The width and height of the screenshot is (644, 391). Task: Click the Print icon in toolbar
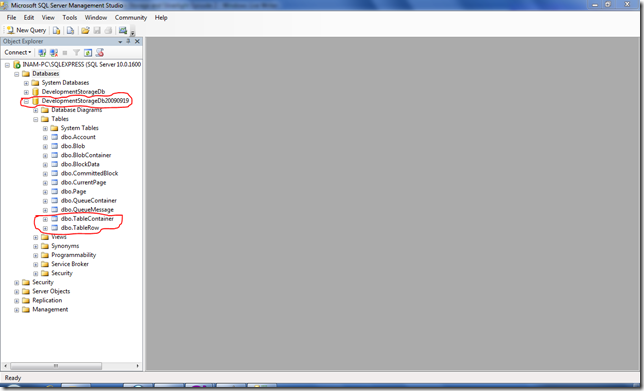click(x=108, y=30)
